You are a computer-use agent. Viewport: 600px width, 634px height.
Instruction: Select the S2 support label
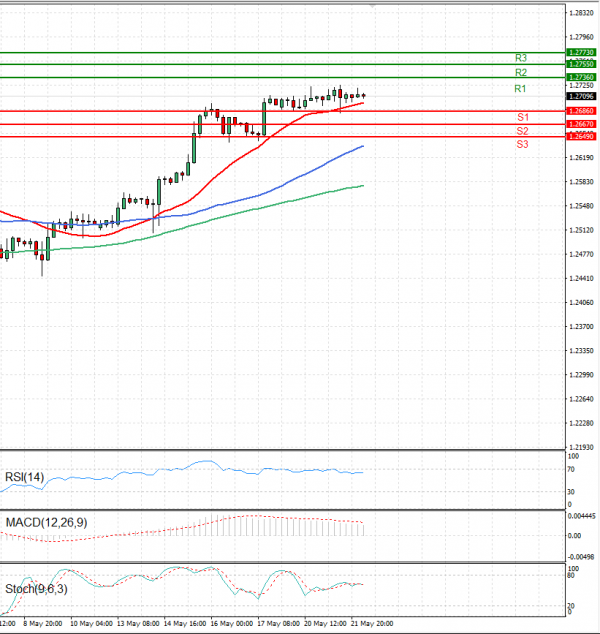point(522,131)
